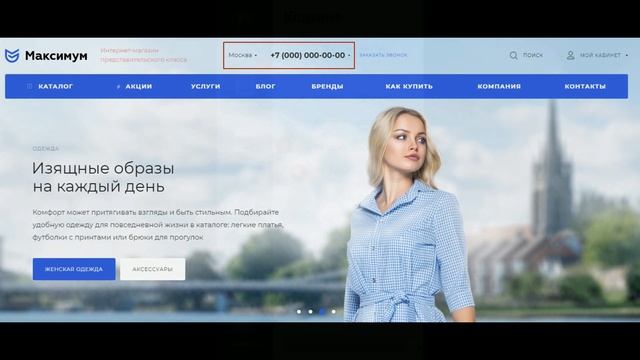Click the Максимум shield logo icon
Viewport: 640px width, 360px height.
[x=12, y=56]
